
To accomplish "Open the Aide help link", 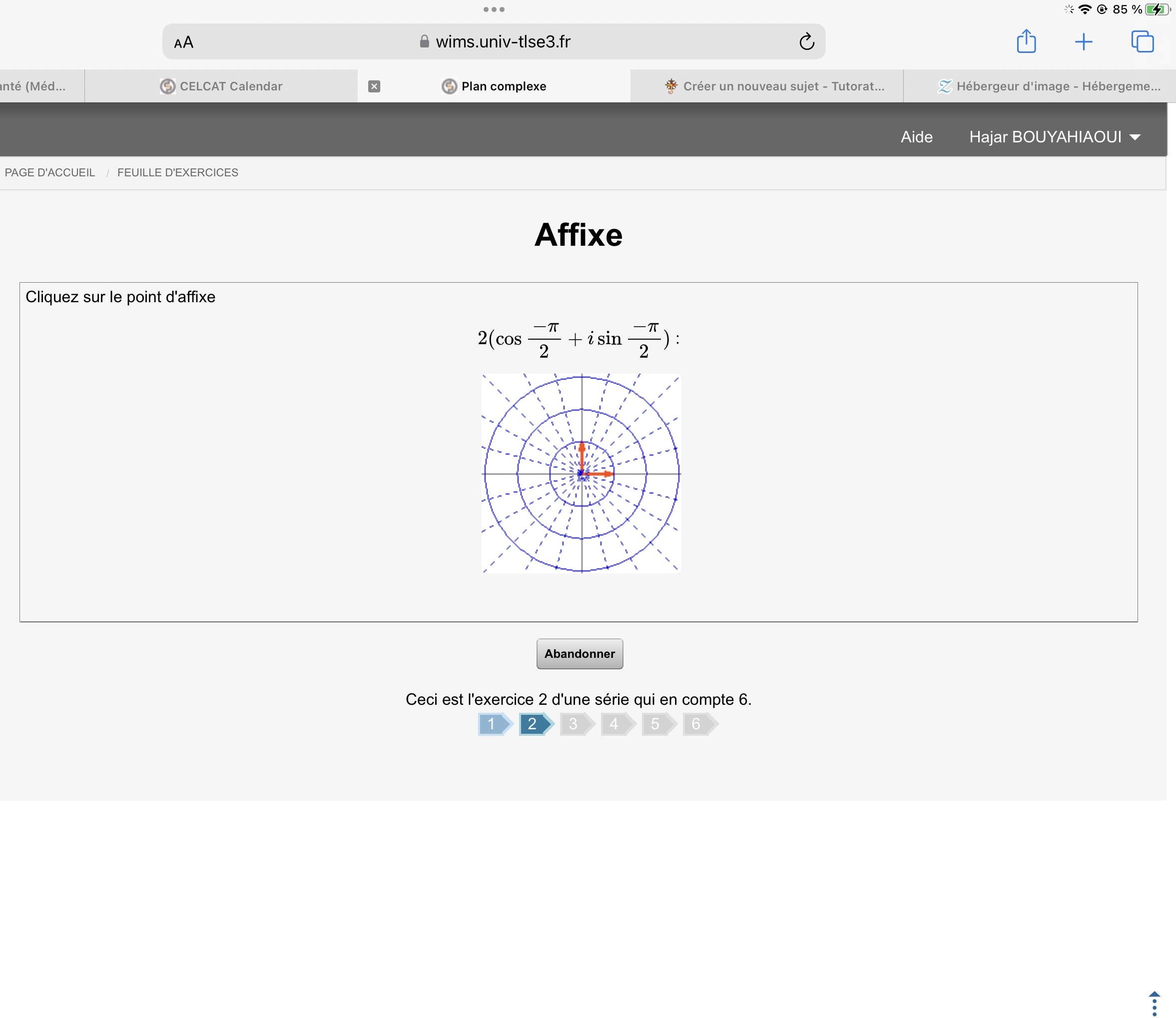I will click(916, 137).
